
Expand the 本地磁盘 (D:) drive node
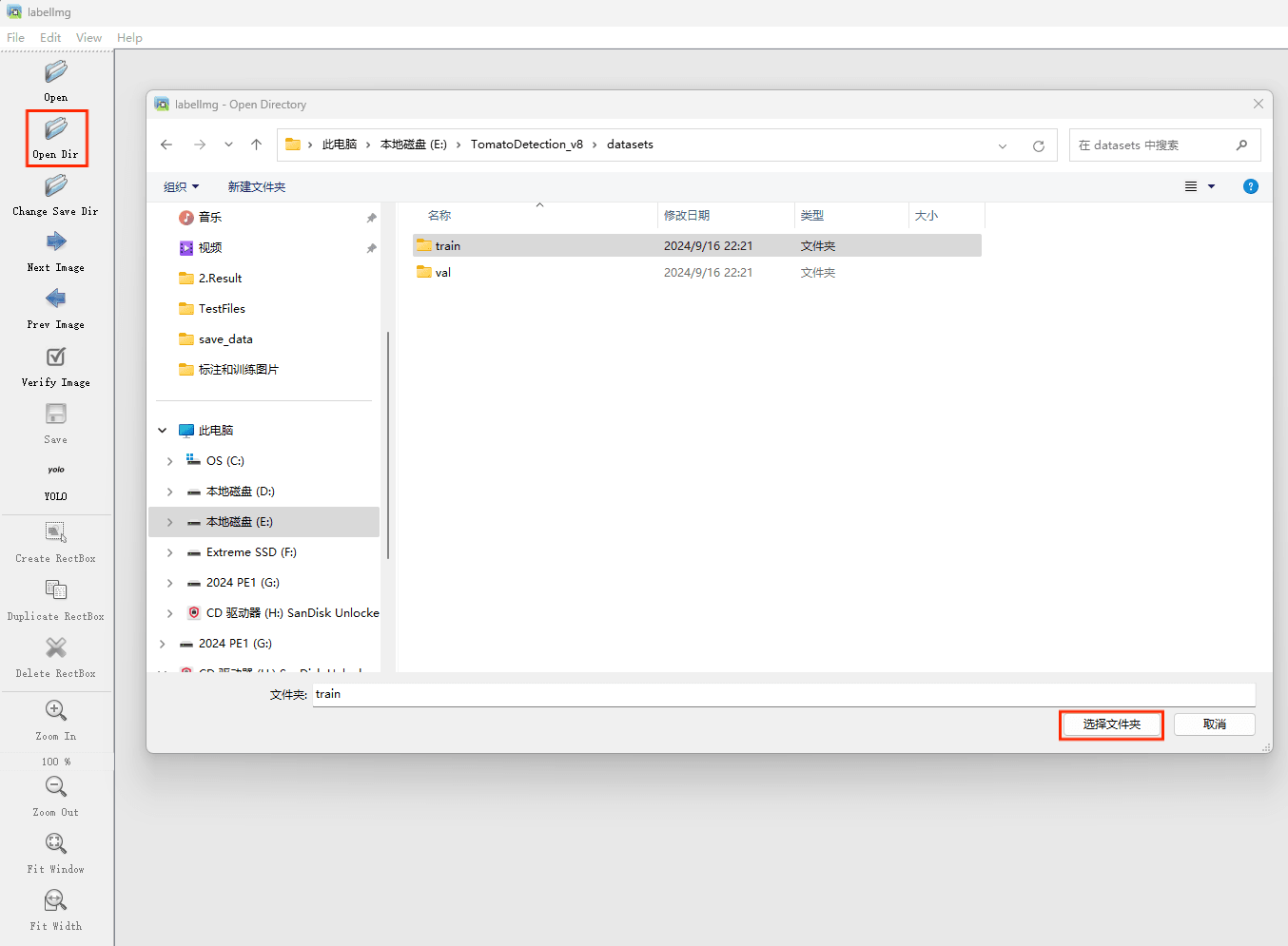pyautogui.click(x=170, y=492)
